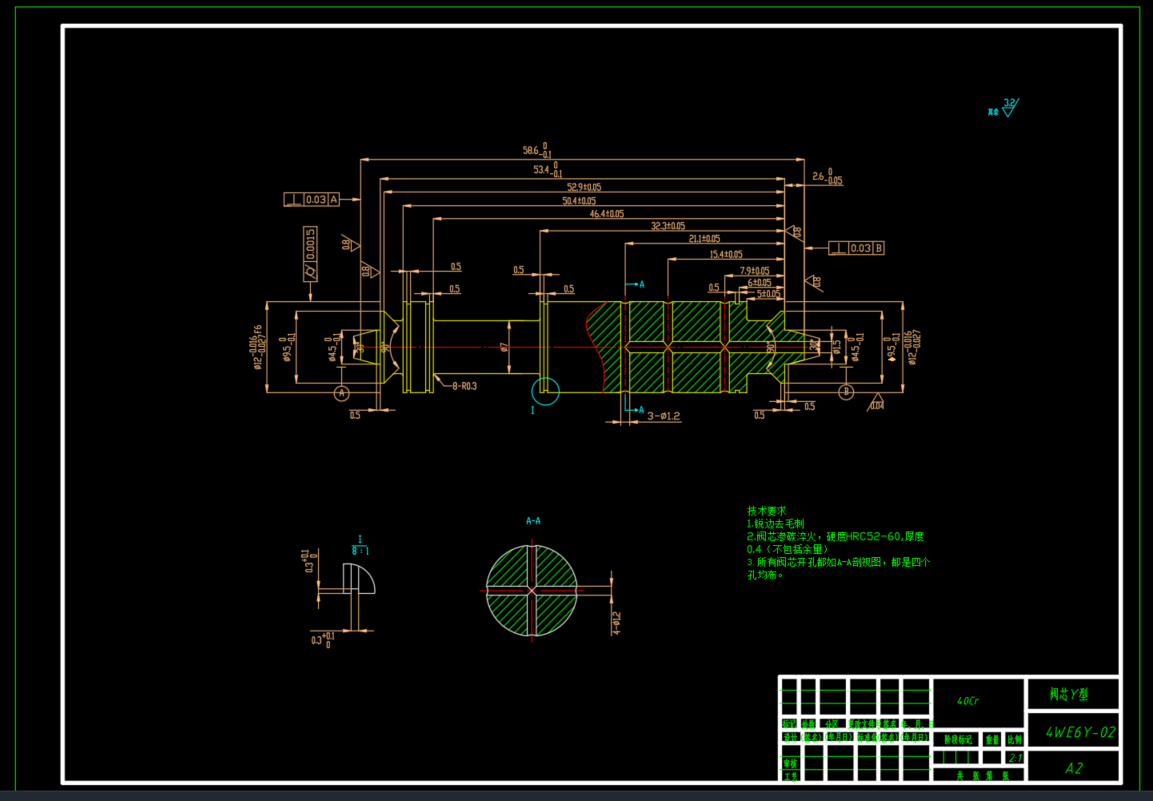Viewport: 1153px width, 801px height.
Task: Select the 4-ø1.2 callout in section view
Action: pyautogui.click(x=616, y=622)
